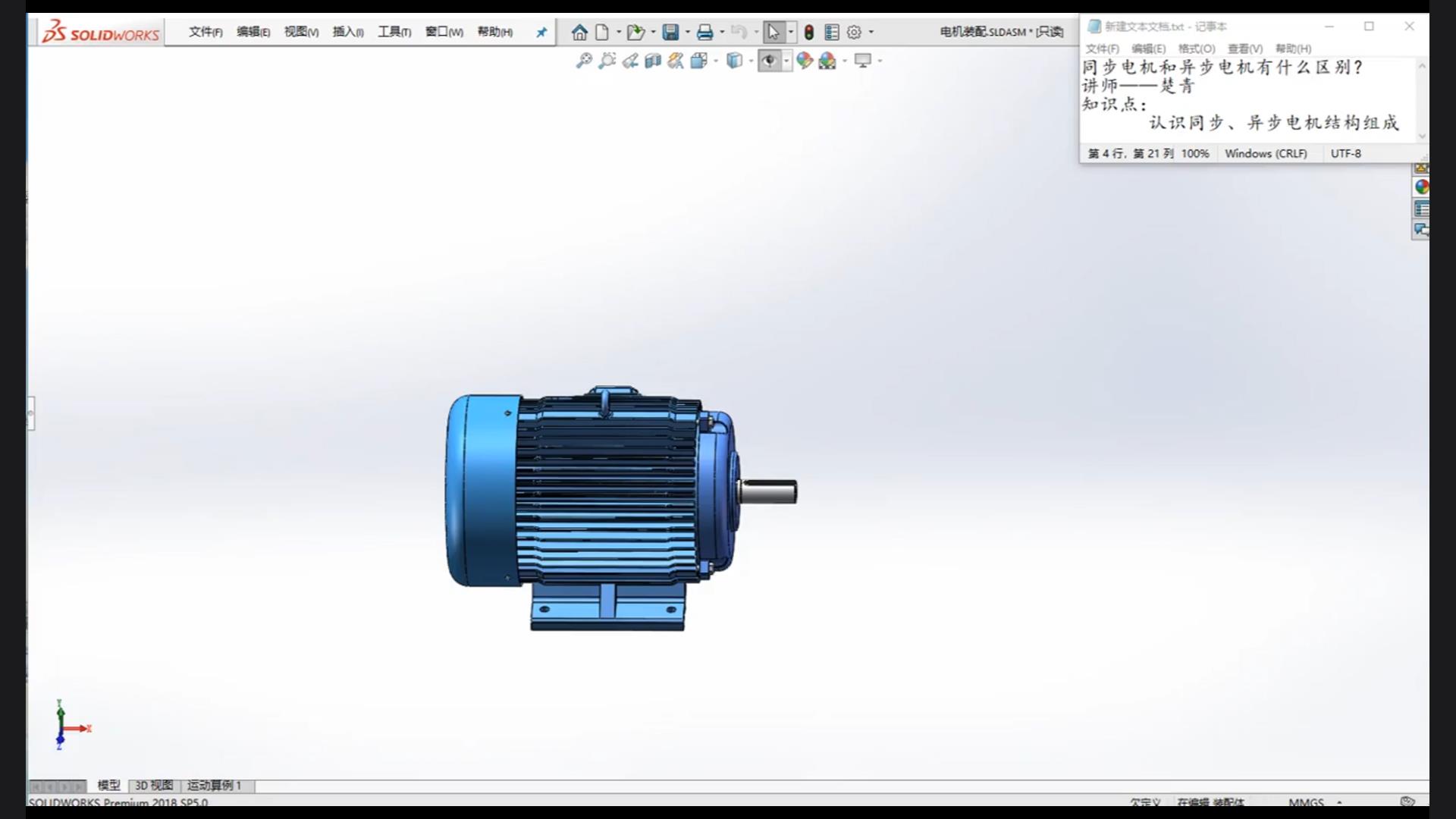Open SolidWorks 插入(I) menu
This screenshot has height=819, width=1456.
pos(348,32)
